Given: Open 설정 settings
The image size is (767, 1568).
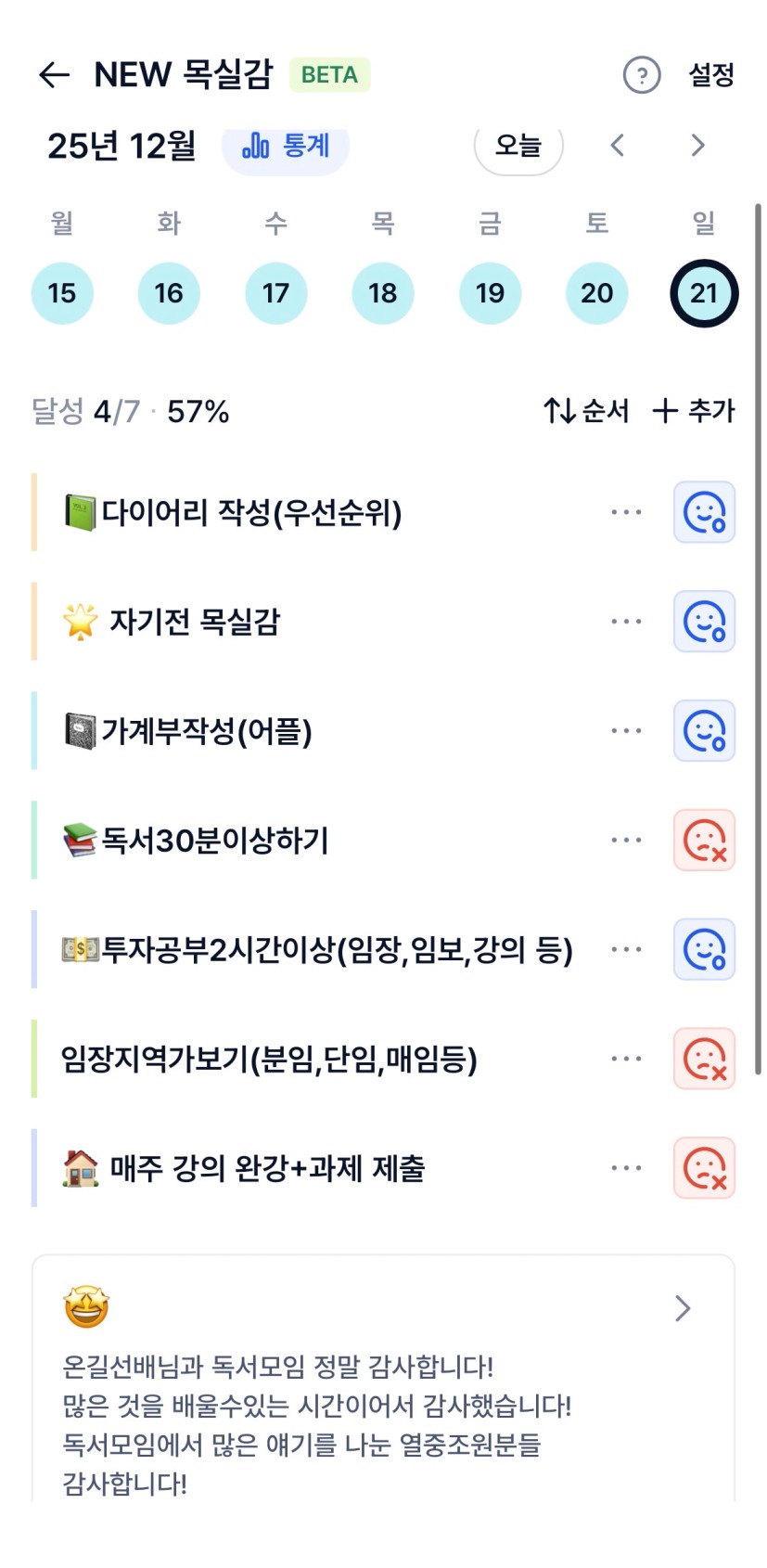Looking at the screenshot, I should point(711,75).
